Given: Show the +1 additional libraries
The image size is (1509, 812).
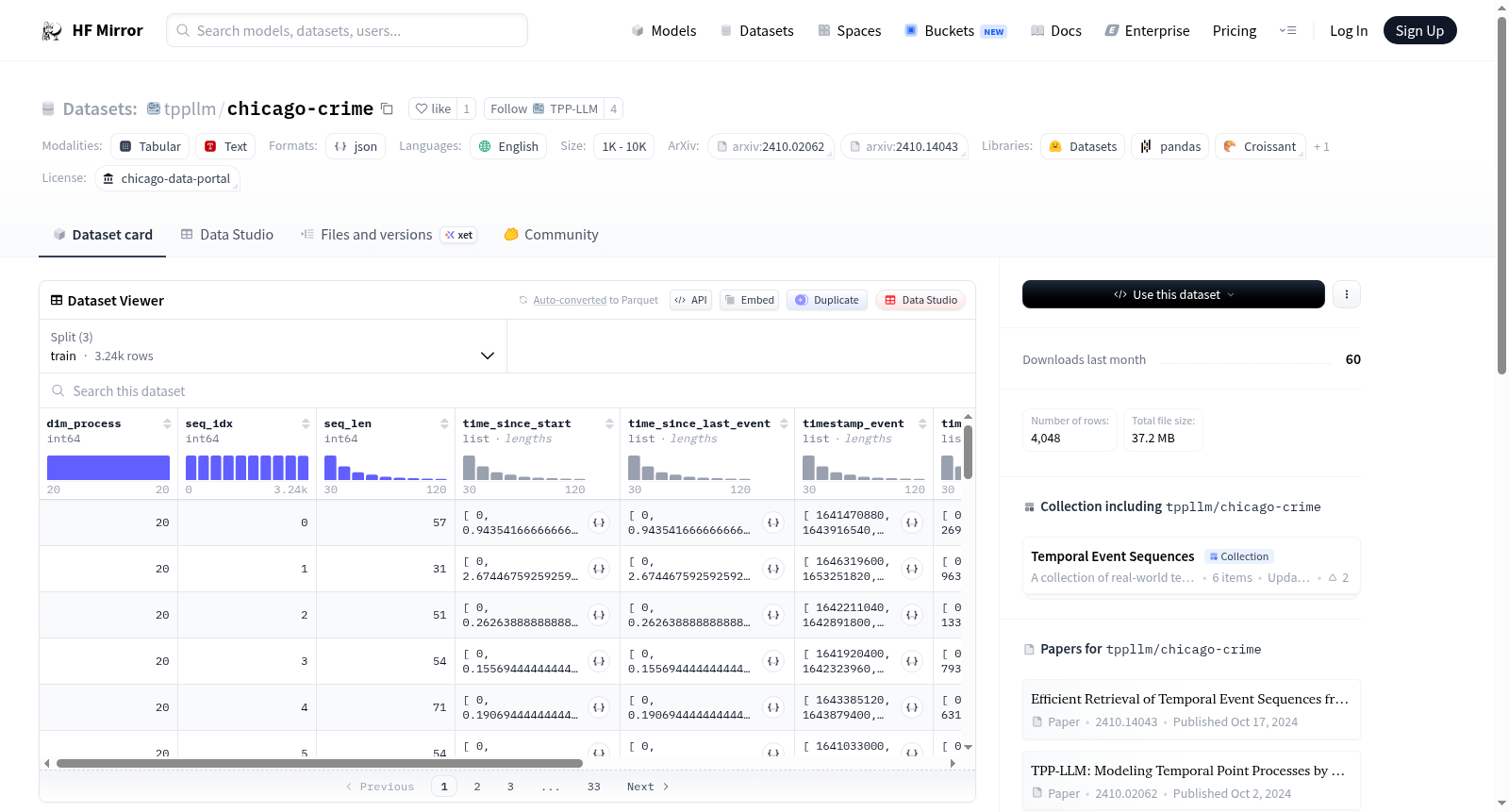Looking at the screenshot, I should click(x=1321, y=147).
